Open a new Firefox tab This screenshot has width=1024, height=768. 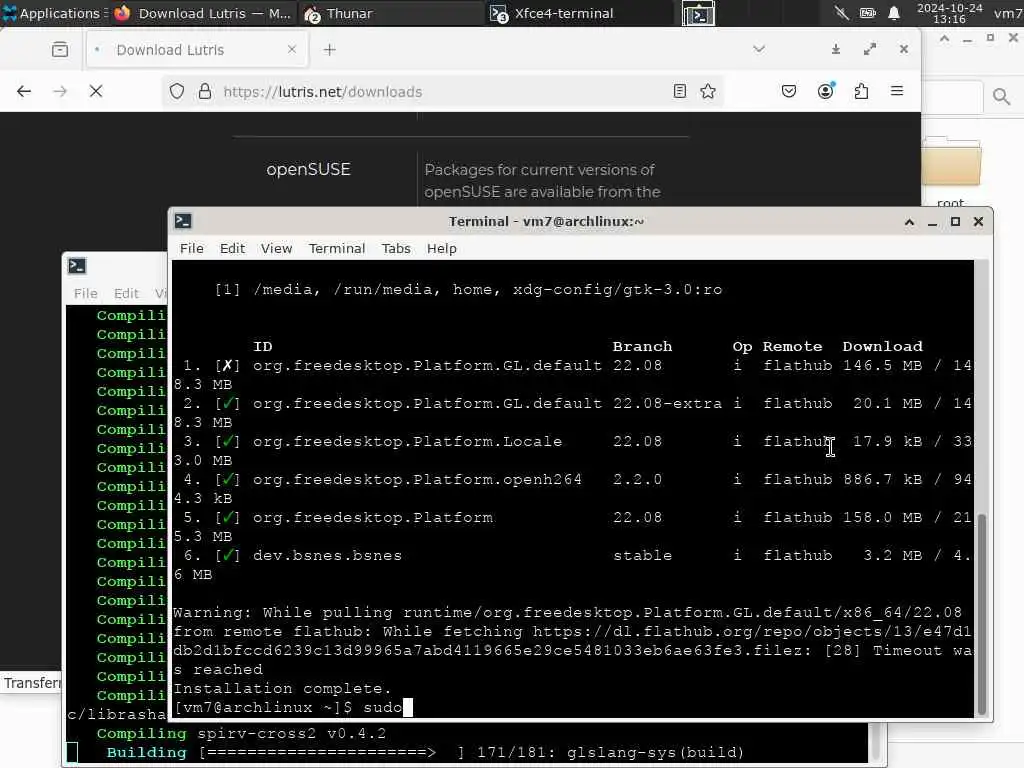(329, 50)
